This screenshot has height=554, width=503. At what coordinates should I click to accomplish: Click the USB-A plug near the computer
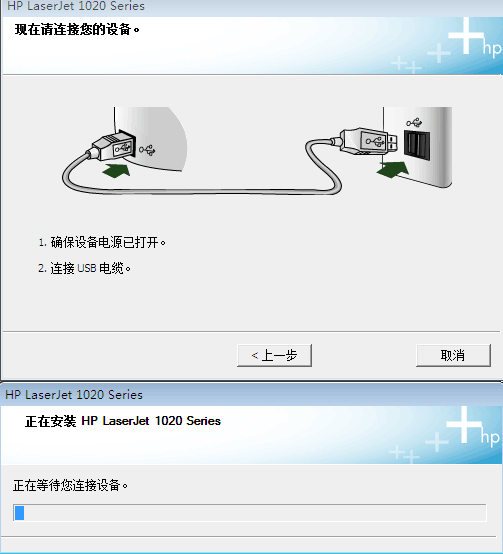pyautogui.click(x=367, y=142)
